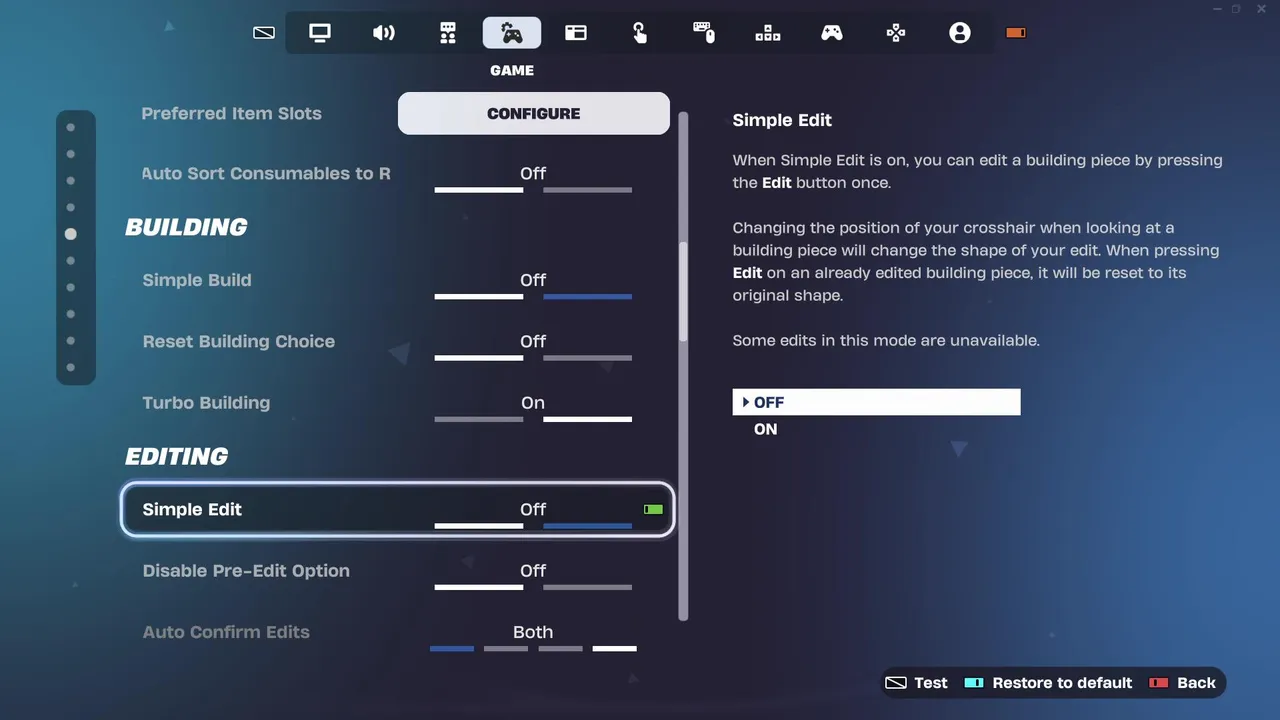
Task: Toggle the Simple Build setting to On
Action: coord(587,297)
